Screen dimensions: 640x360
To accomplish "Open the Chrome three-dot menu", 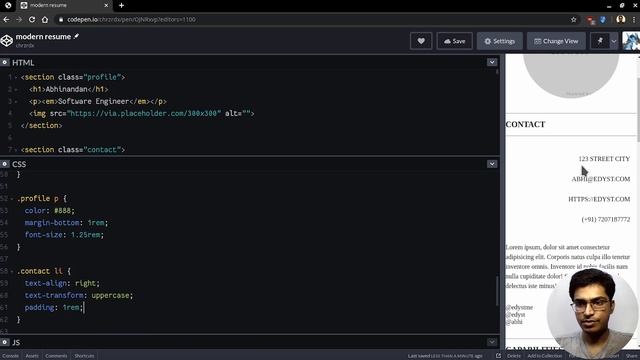I will 634,19.
